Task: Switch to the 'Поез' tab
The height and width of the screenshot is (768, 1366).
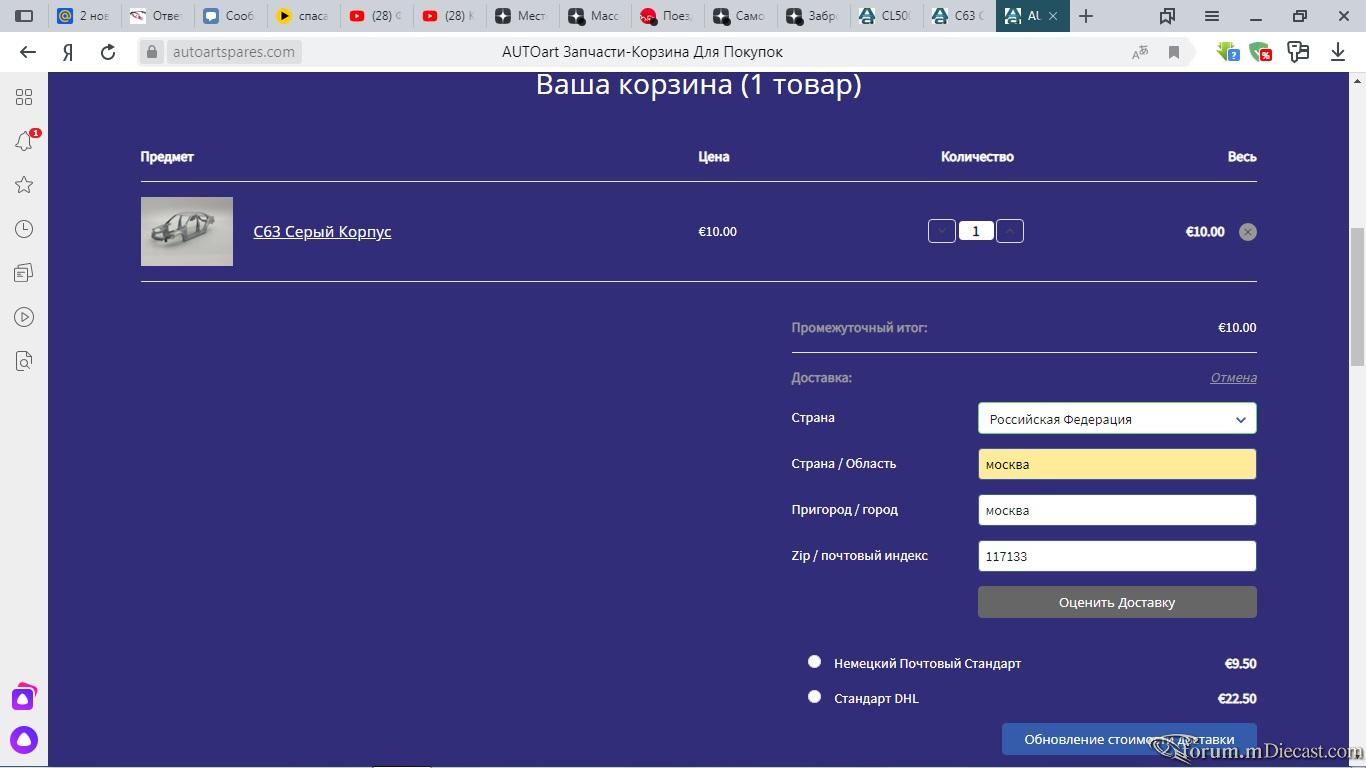Action: [x=666, y=16]
